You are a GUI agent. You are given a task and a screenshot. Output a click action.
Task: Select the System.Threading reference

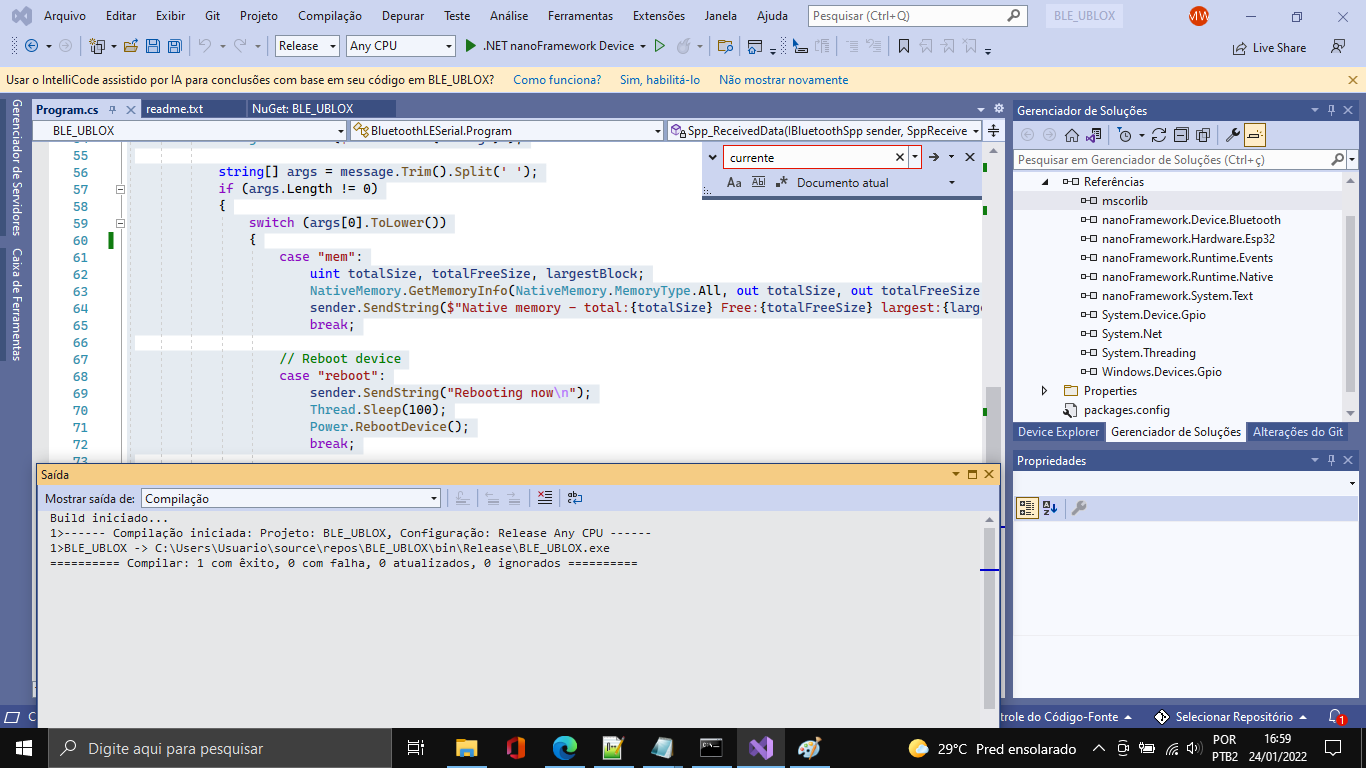(x=1148, y=353)
